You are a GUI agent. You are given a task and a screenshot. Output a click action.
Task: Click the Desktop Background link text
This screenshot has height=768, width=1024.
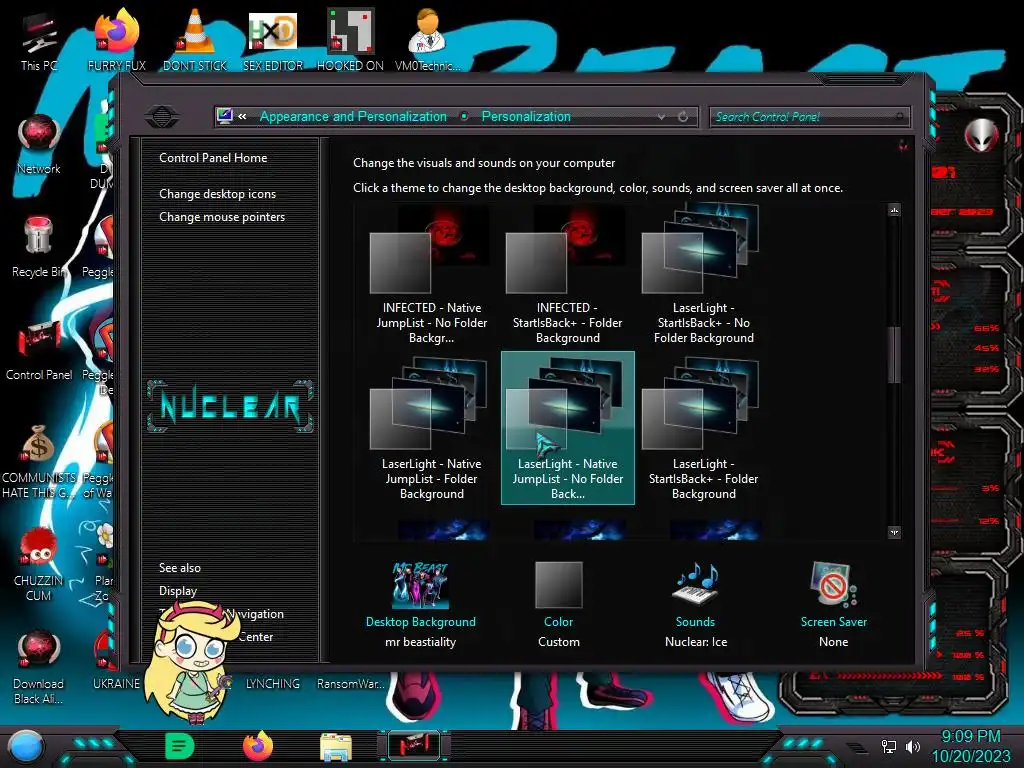point(421,622)
